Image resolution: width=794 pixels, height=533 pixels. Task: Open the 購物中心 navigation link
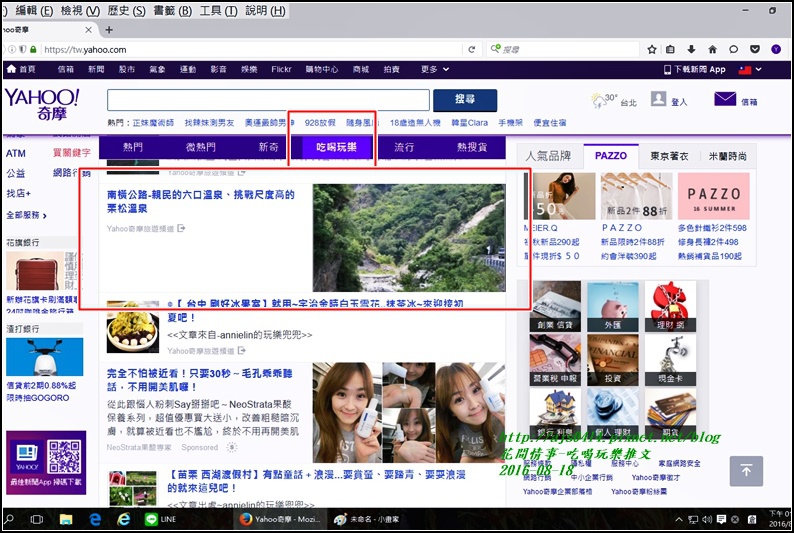tap(322, 69)
